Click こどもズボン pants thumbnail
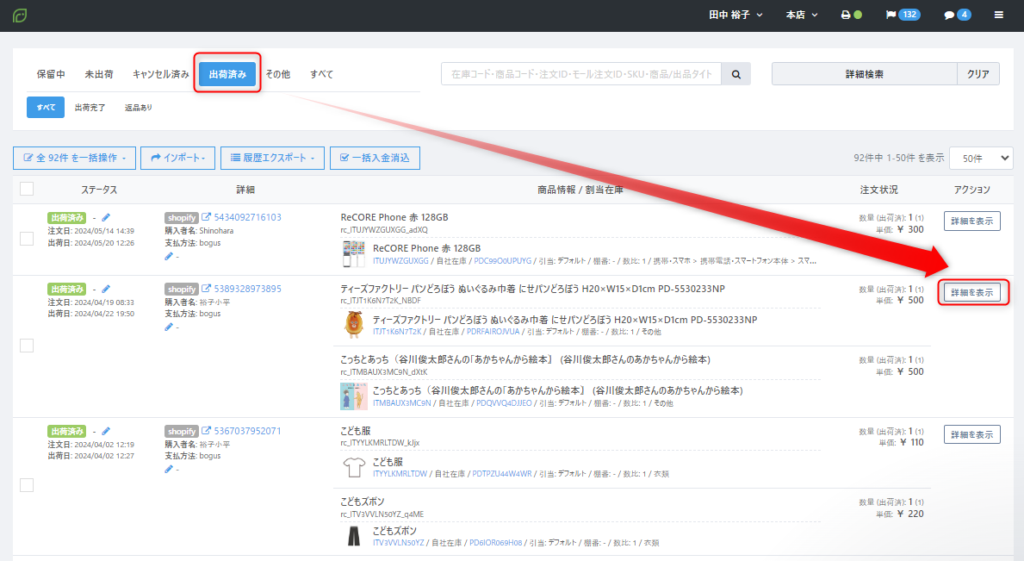The image size is (1024, 561). [x=353, y=536]
